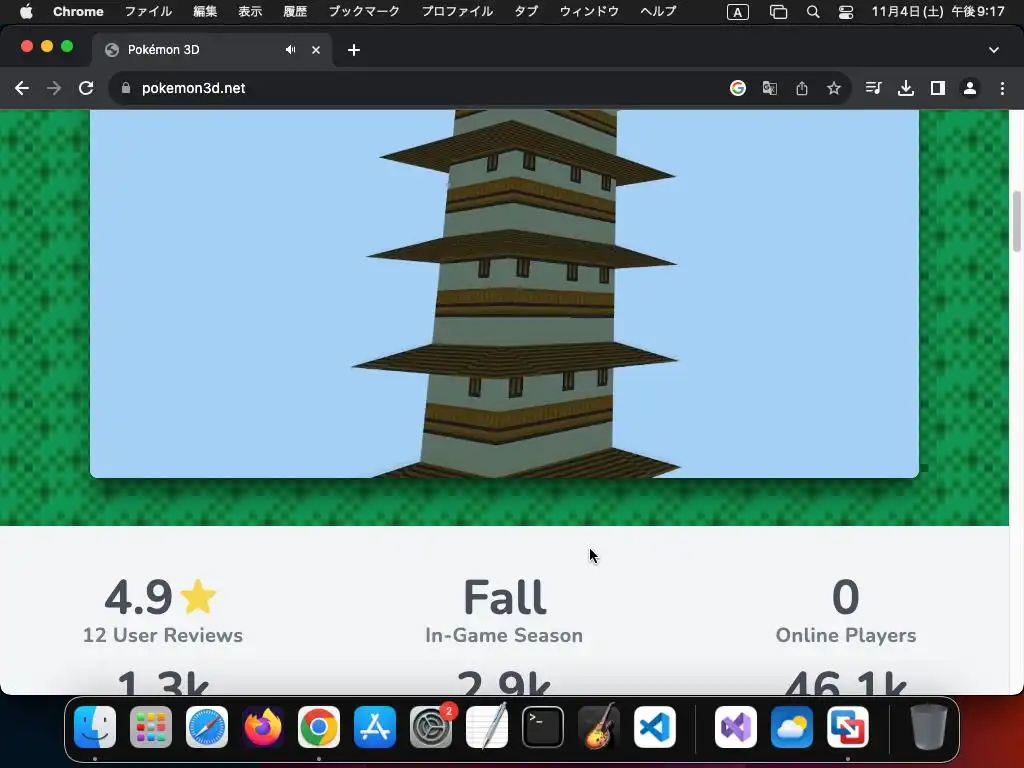Open the cloud weather app in the Dock
1024x768 pixels.
pos(792,727)
